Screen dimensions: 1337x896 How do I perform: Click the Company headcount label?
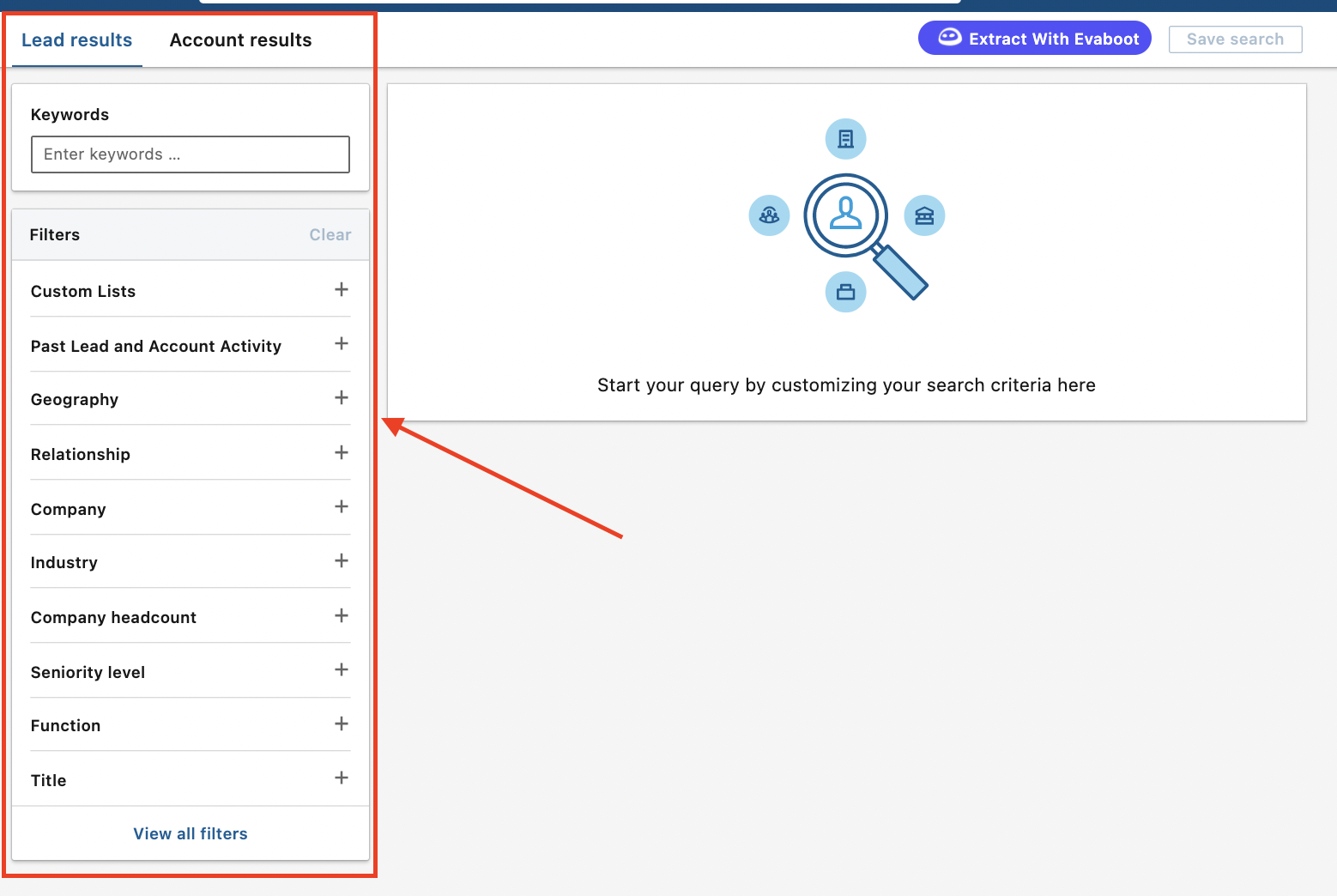(113, 618)
